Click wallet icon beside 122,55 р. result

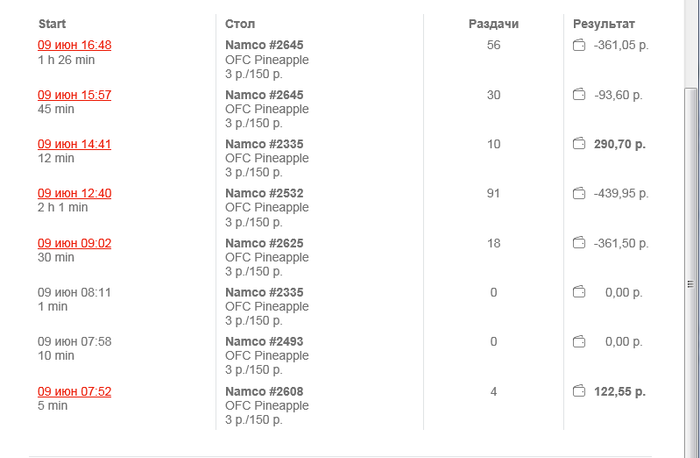[578, 391]
